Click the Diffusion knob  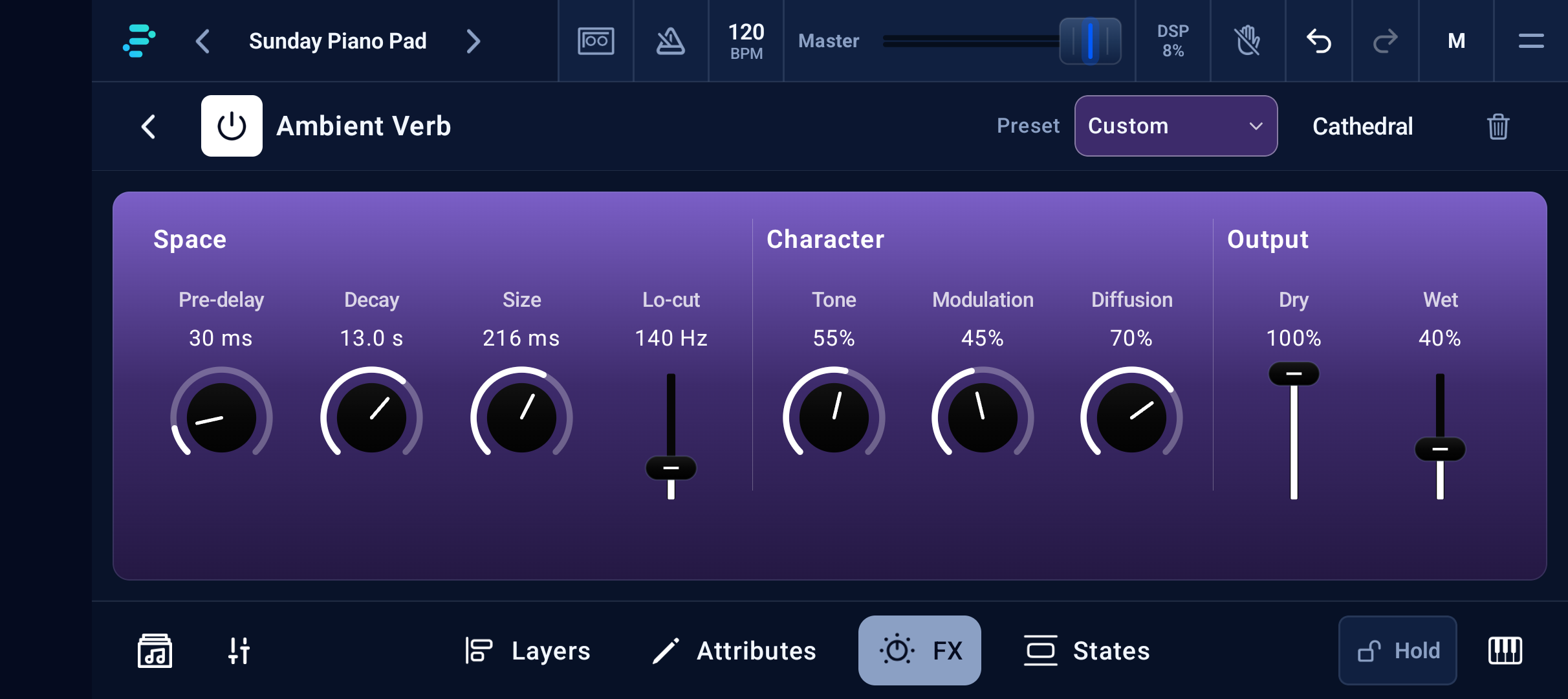pos(1131,417)
